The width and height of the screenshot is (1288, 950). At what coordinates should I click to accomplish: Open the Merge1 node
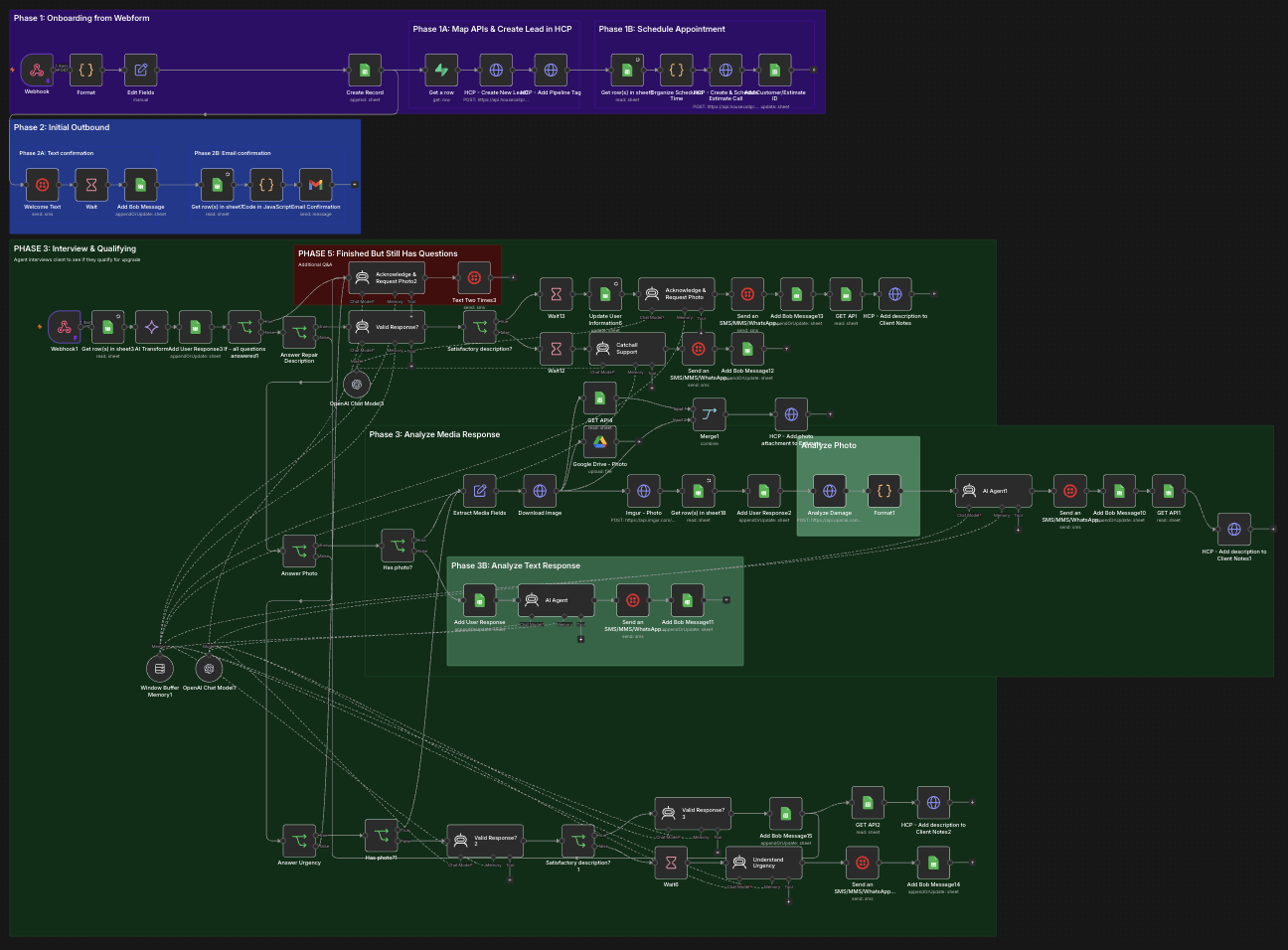point(710,414)
